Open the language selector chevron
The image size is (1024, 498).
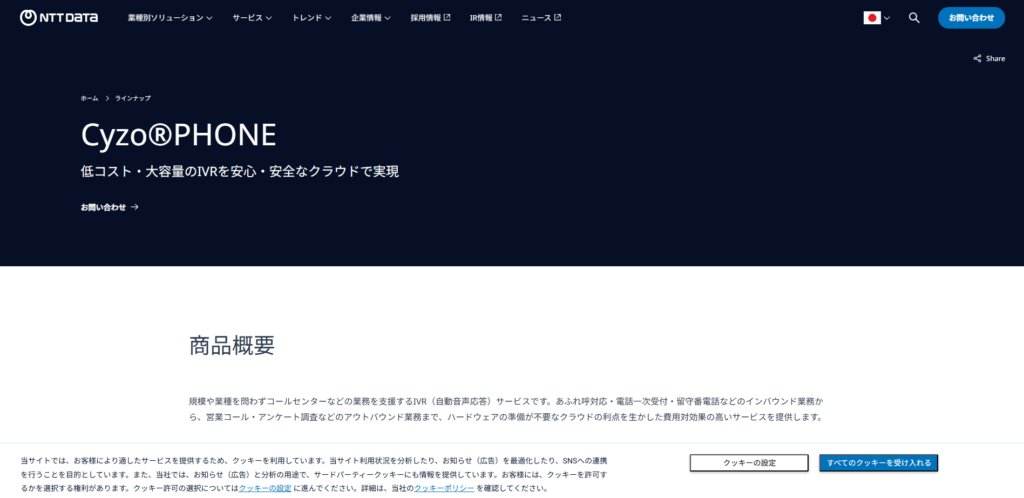coord(886,18)
